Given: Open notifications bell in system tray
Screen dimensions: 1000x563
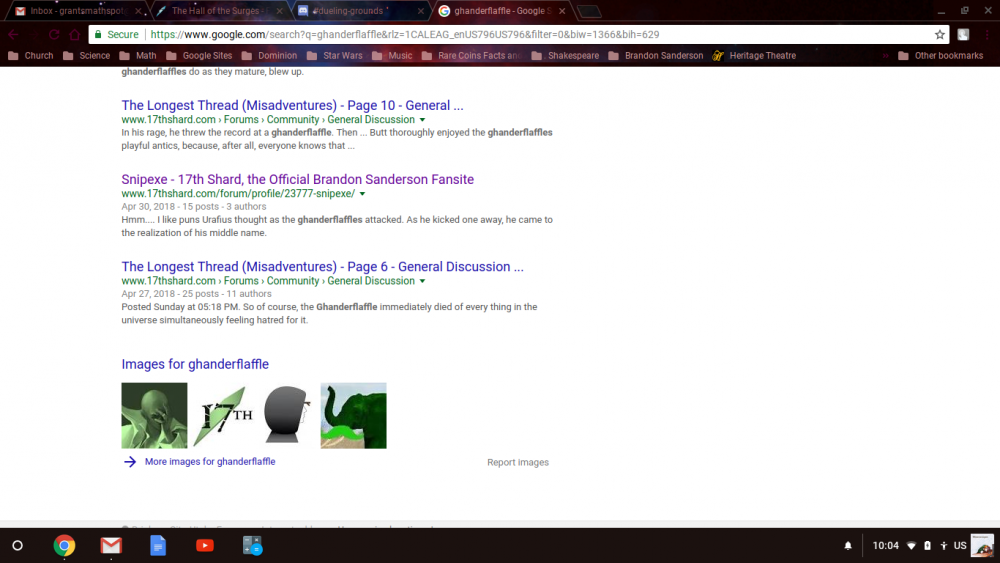Looking at the screenshot, I should 848,546.
